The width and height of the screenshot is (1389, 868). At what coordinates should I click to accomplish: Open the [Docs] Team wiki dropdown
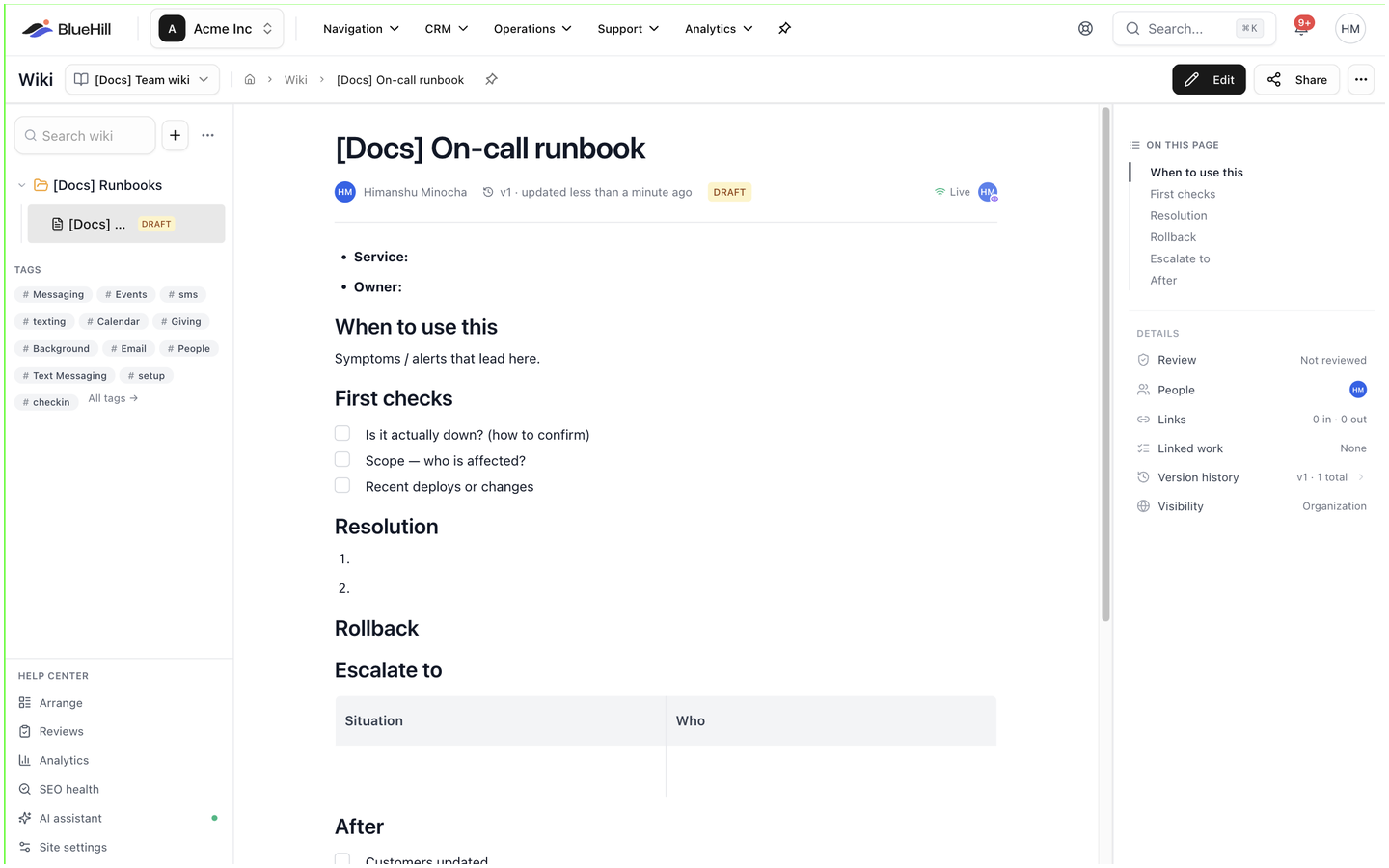point(142,79)
